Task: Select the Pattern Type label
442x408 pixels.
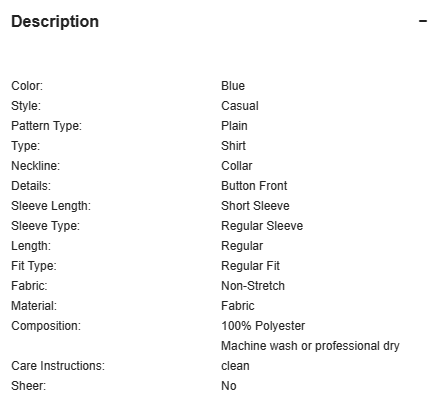Action: click(x=46, y=126)
